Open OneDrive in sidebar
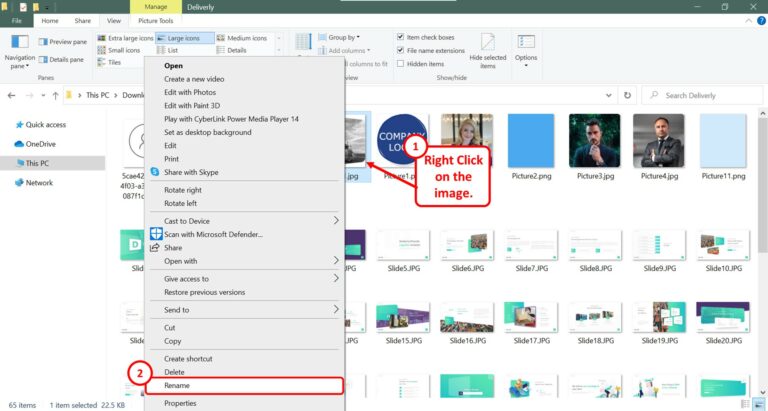This screenshot has width=768, height=411. click(35, 144)
